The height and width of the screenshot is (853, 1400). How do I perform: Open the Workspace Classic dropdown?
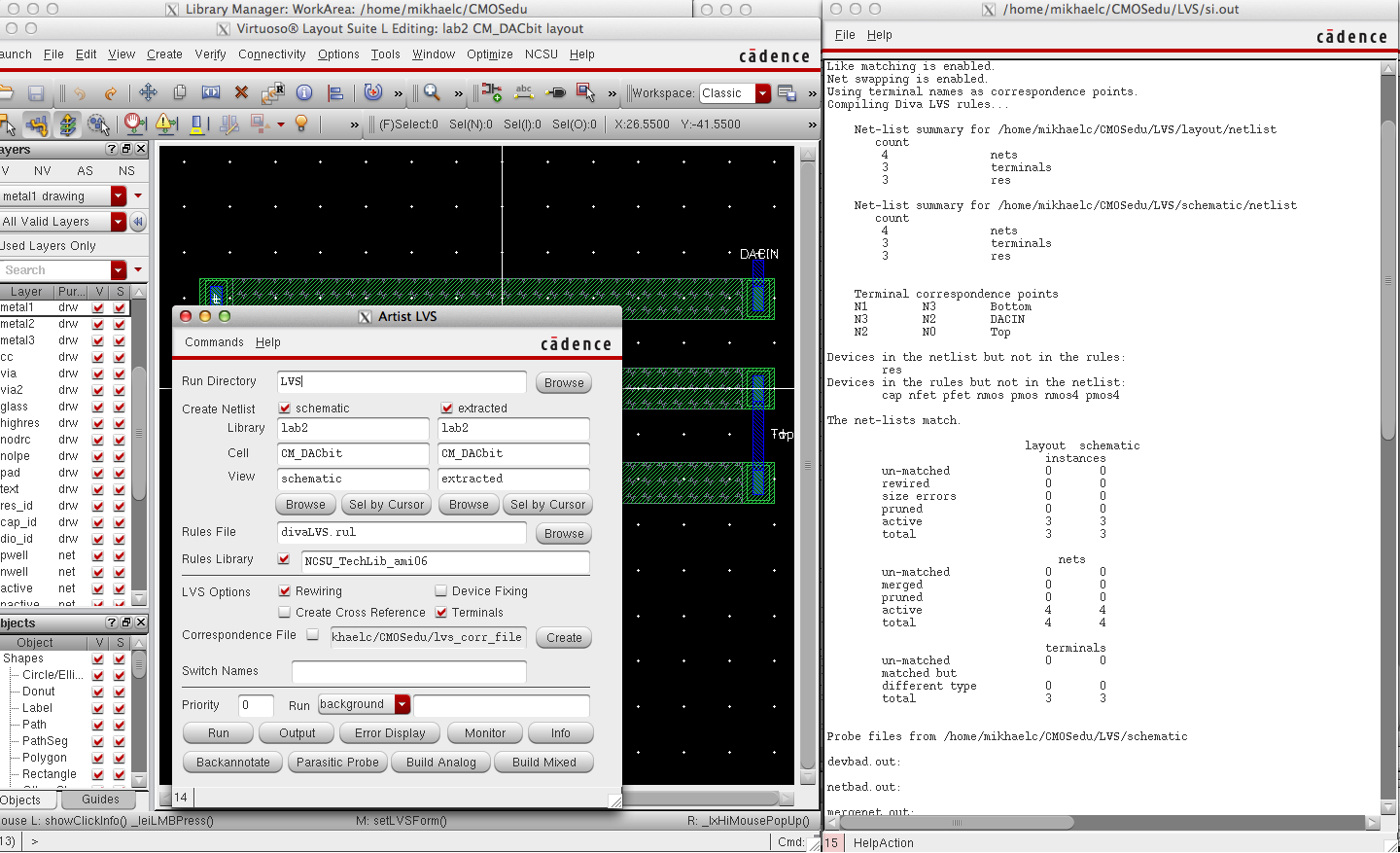point(763,93)
